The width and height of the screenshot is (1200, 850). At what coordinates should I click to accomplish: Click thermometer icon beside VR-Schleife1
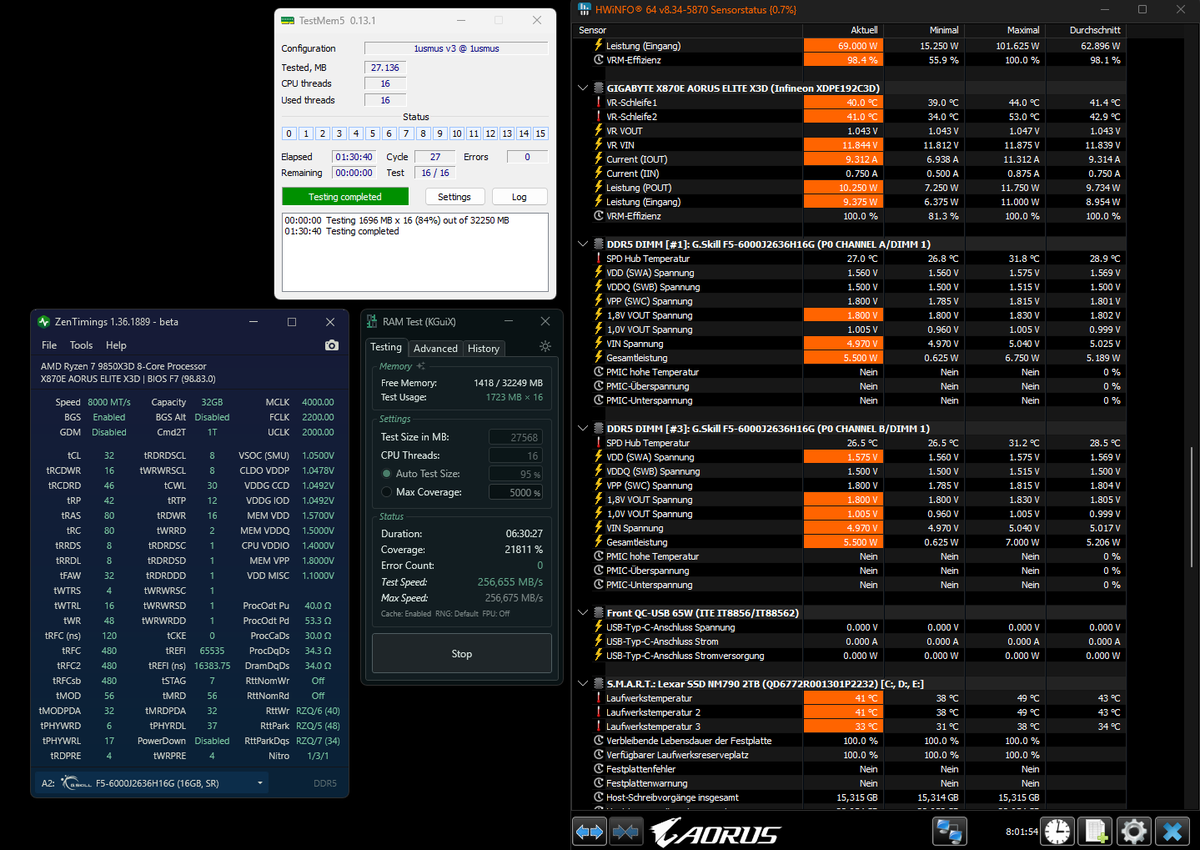tap(599, 102)
